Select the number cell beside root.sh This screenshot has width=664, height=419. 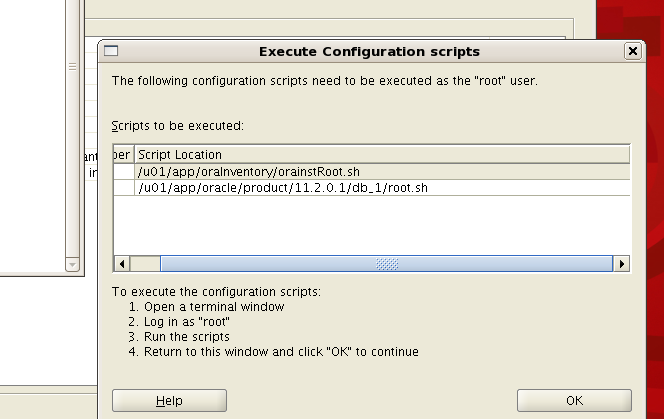coord(124,188)
